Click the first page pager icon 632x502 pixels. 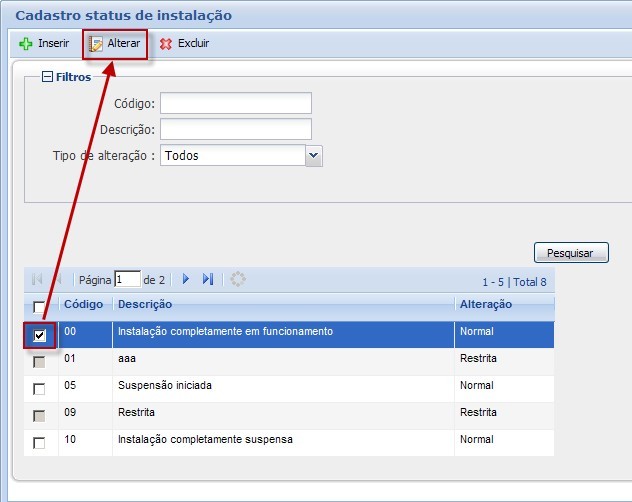pos(37,280)
